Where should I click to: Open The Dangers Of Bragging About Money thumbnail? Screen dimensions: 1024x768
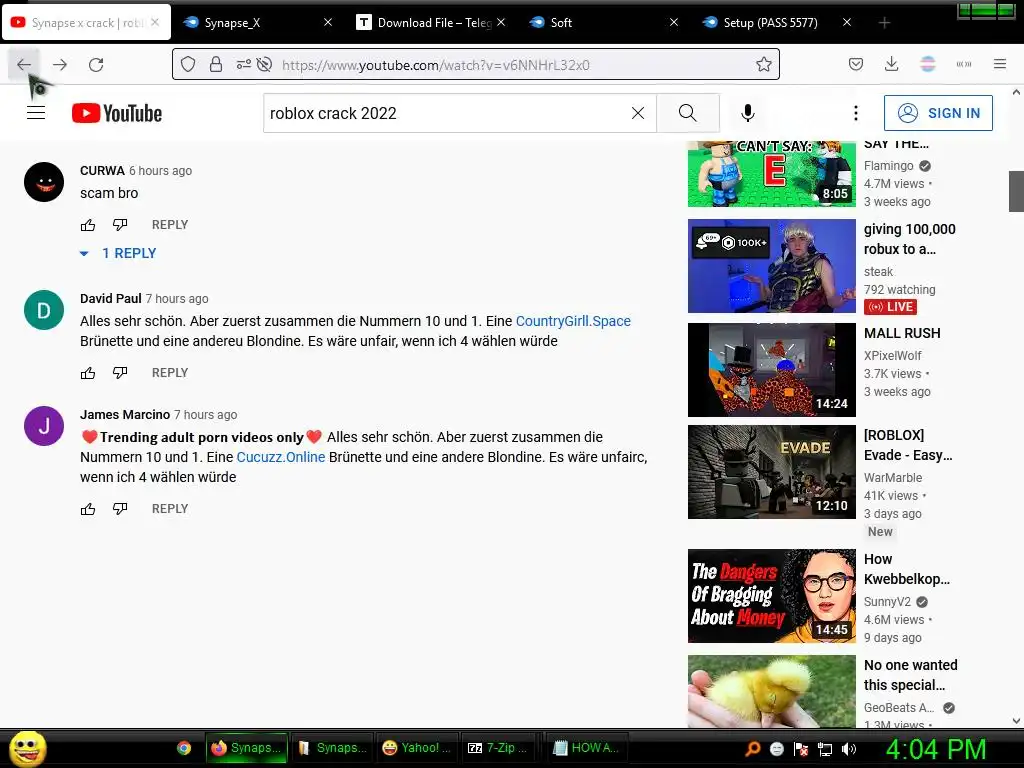(772, 596)
